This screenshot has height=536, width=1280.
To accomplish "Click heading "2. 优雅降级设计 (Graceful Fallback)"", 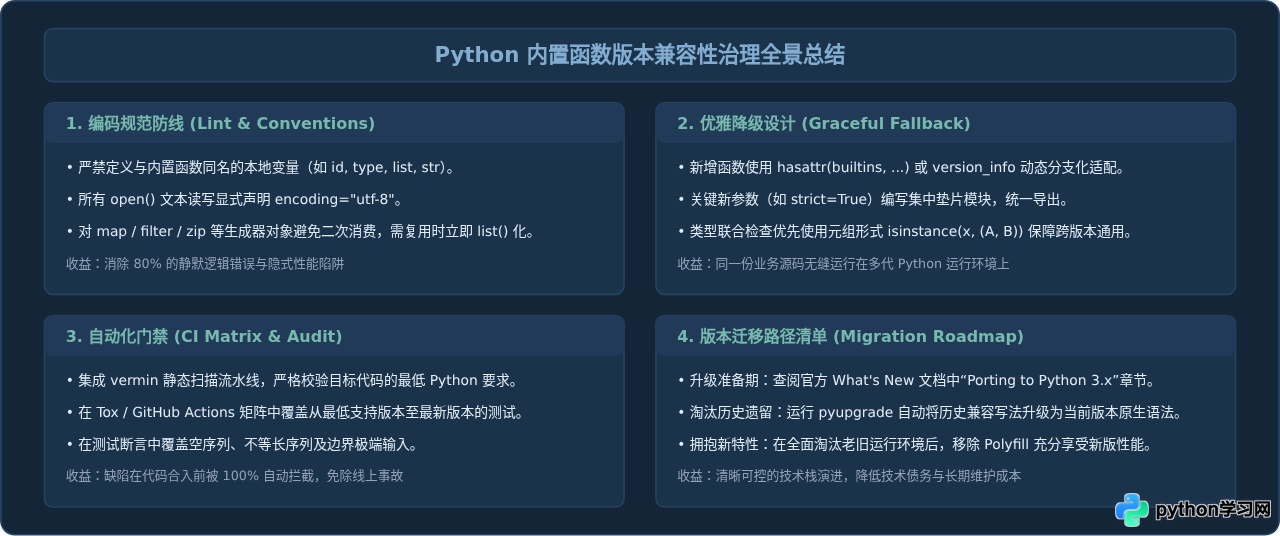I will 824,124.
